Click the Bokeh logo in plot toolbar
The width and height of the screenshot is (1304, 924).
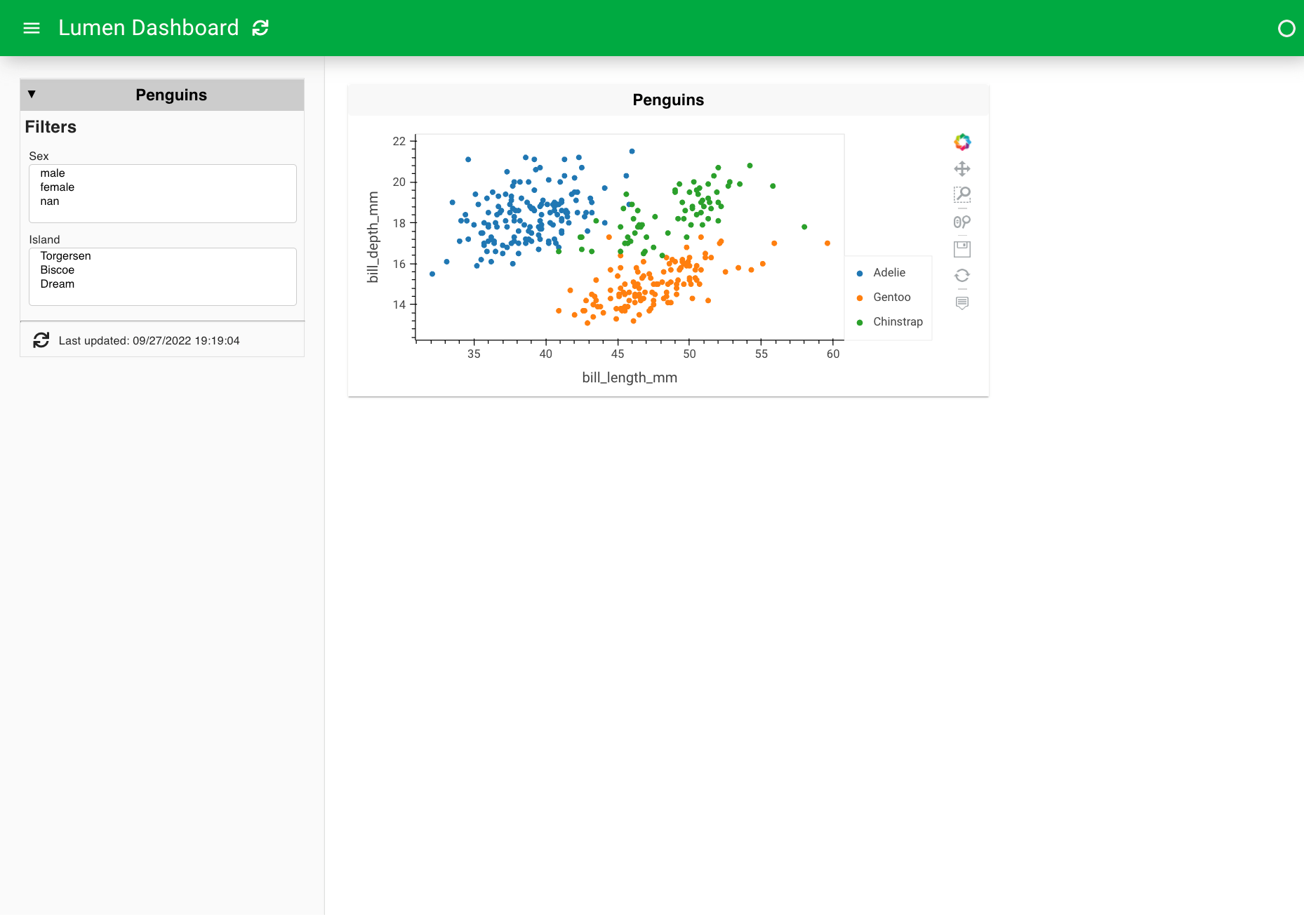(x=962, y=142)
